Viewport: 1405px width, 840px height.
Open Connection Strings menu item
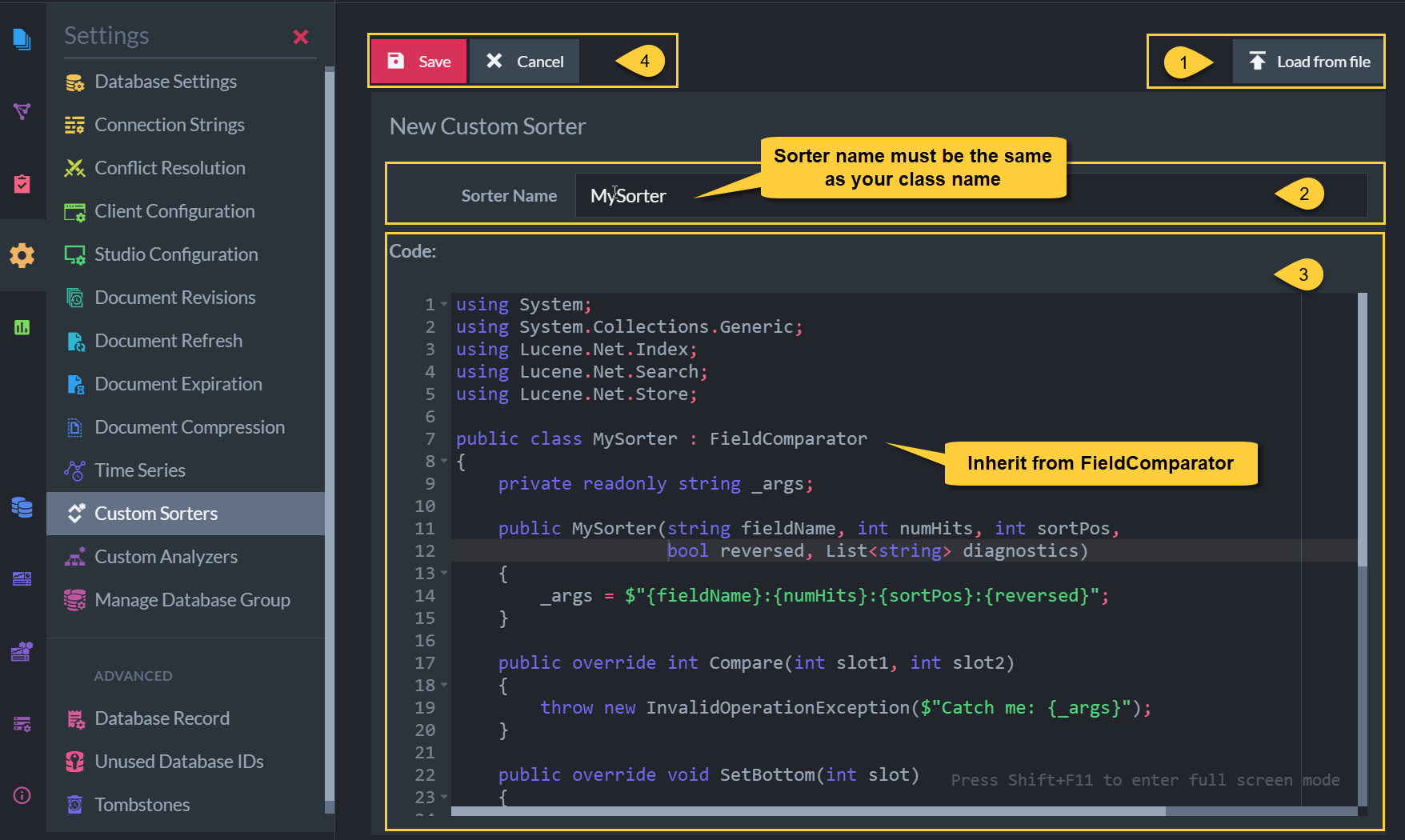186,125
